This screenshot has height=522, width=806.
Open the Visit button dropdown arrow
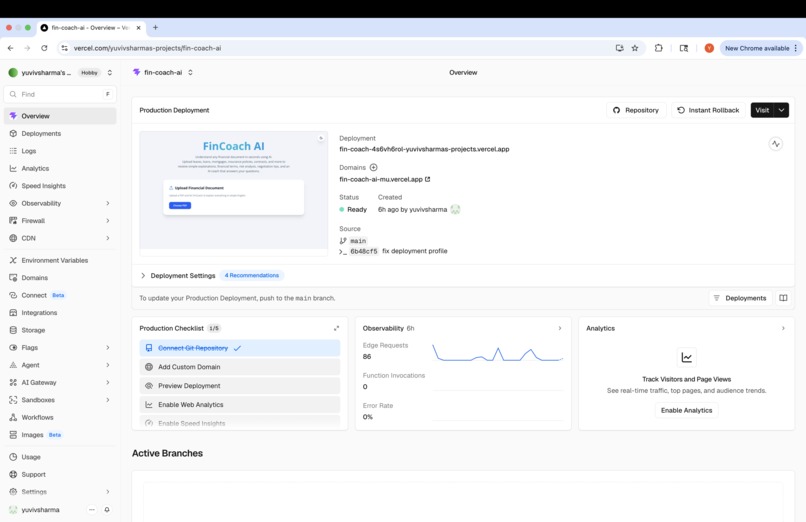pyautogui.click(x=781, y=110)
